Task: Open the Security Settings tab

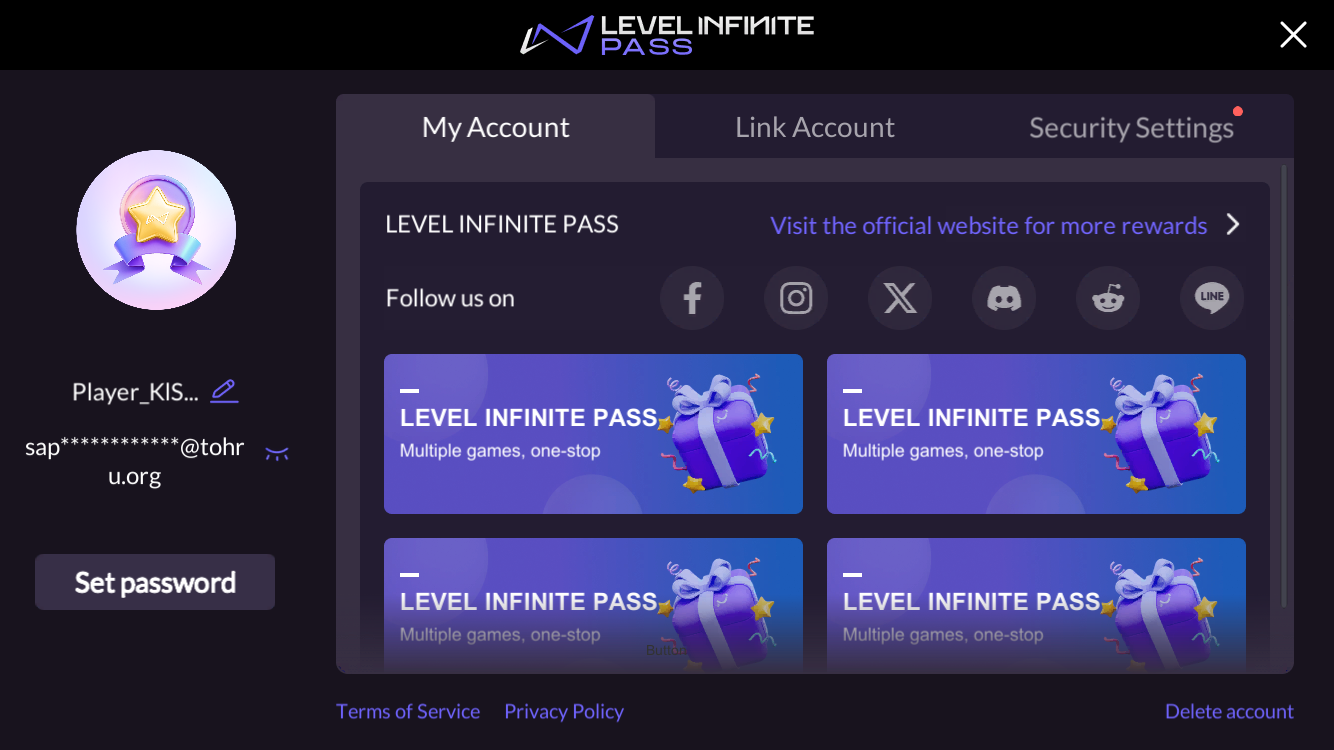Action: [x=1131, y=128]
